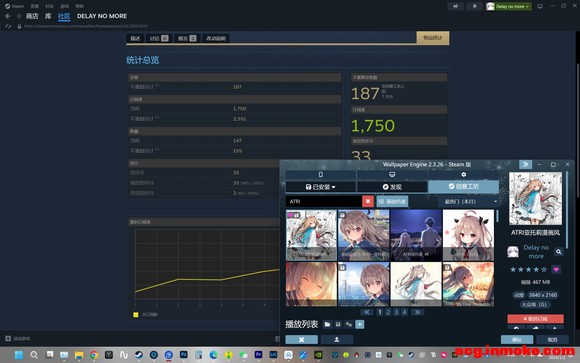This screenshot has width=580, height=363.
Task: Open the 改动说明 change notes tab
Action: (x=216, y=38)
